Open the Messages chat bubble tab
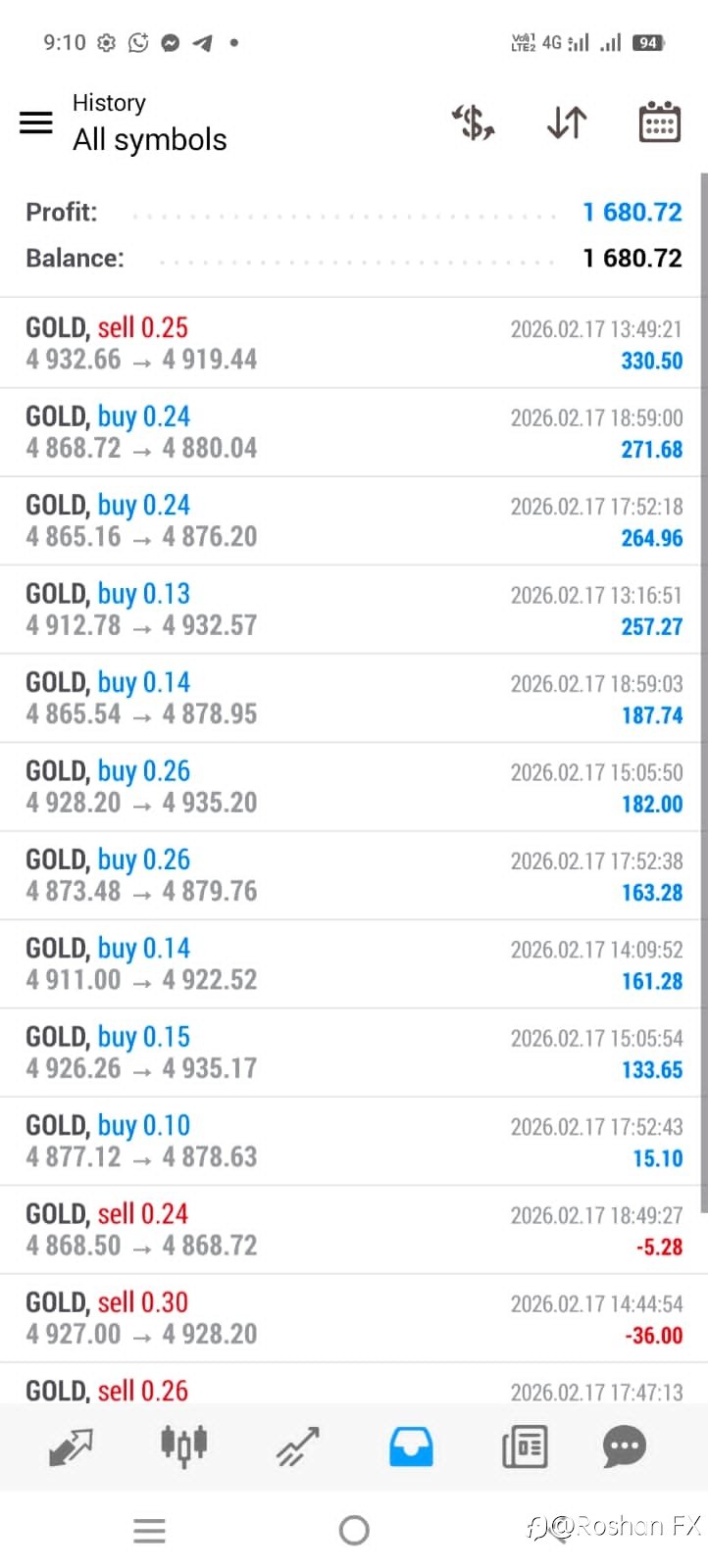Screen dimensions: 708x1568 (625, 1446)
